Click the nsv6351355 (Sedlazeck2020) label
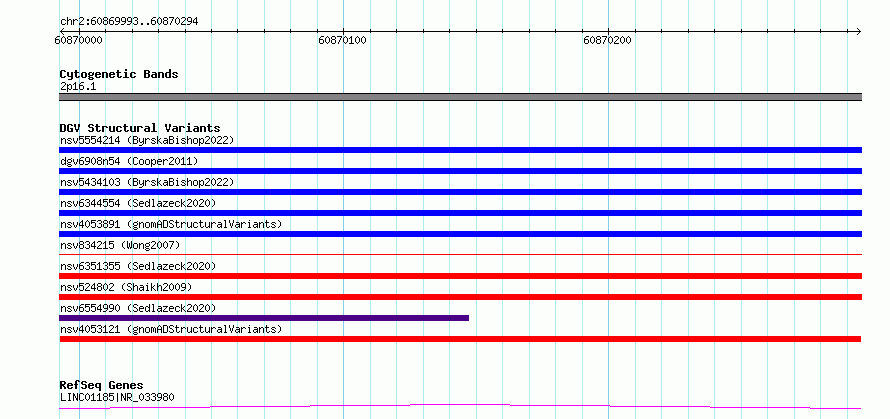890x419 pixels. (138, 266)
